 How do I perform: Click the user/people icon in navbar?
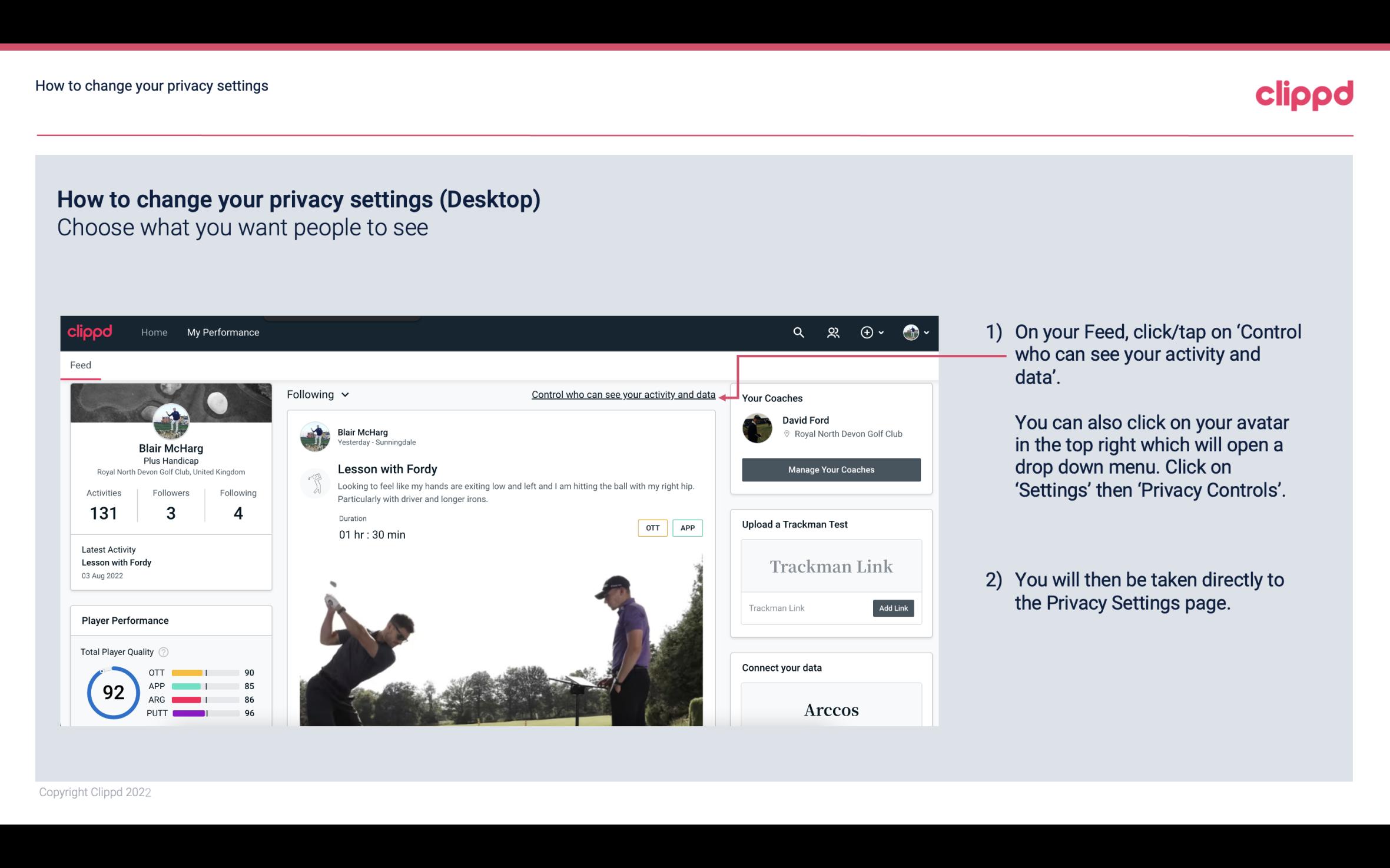coord(833,332)
